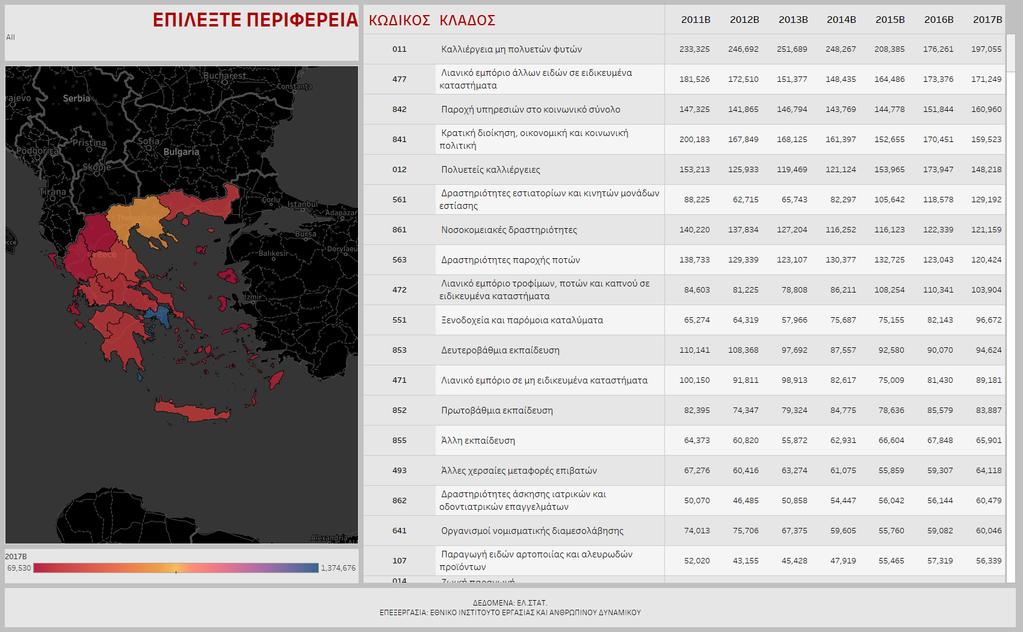Click cell value 110,141
Viewport: 1023px width, 632px height.
click(694, 350)
